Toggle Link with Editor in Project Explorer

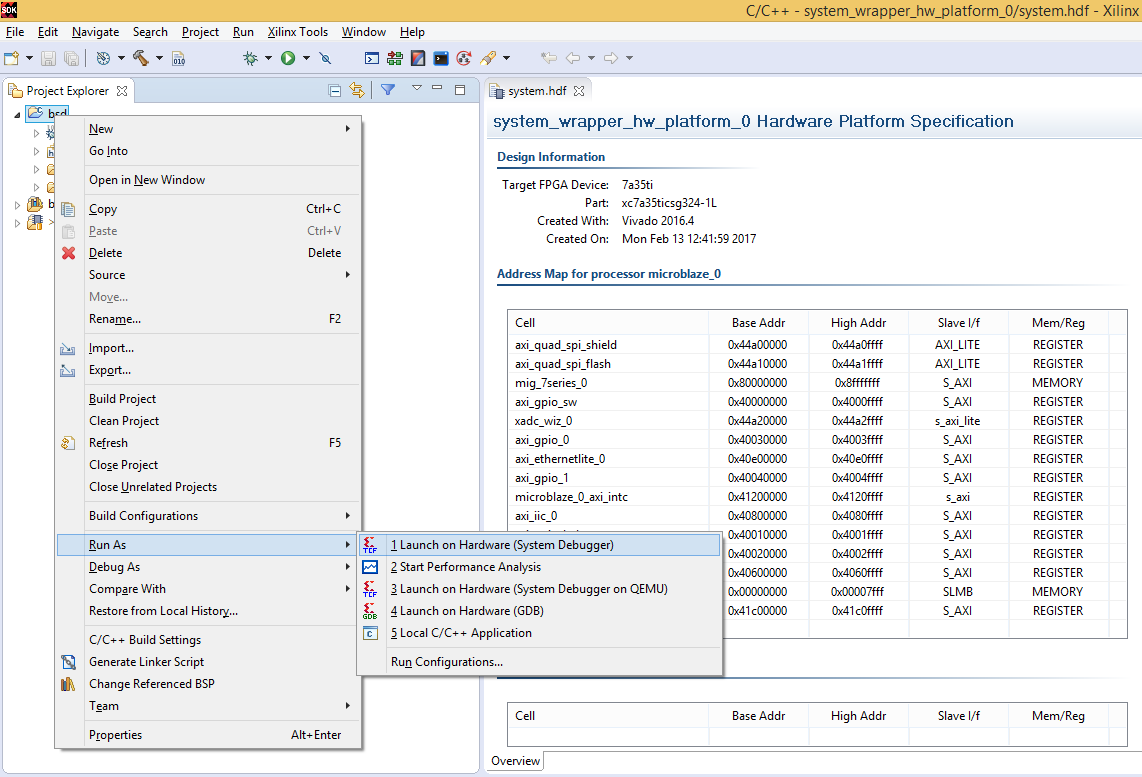point(357,90)
